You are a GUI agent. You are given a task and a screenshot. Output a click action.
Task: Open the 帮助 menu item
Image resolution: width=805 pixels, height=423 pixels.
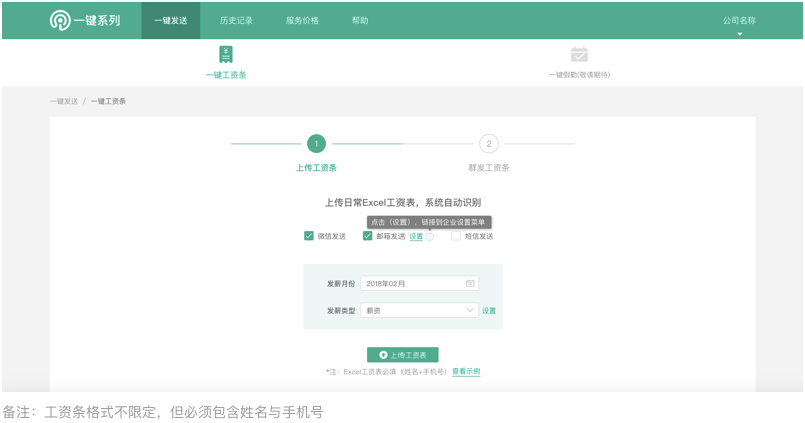point(360,20)
